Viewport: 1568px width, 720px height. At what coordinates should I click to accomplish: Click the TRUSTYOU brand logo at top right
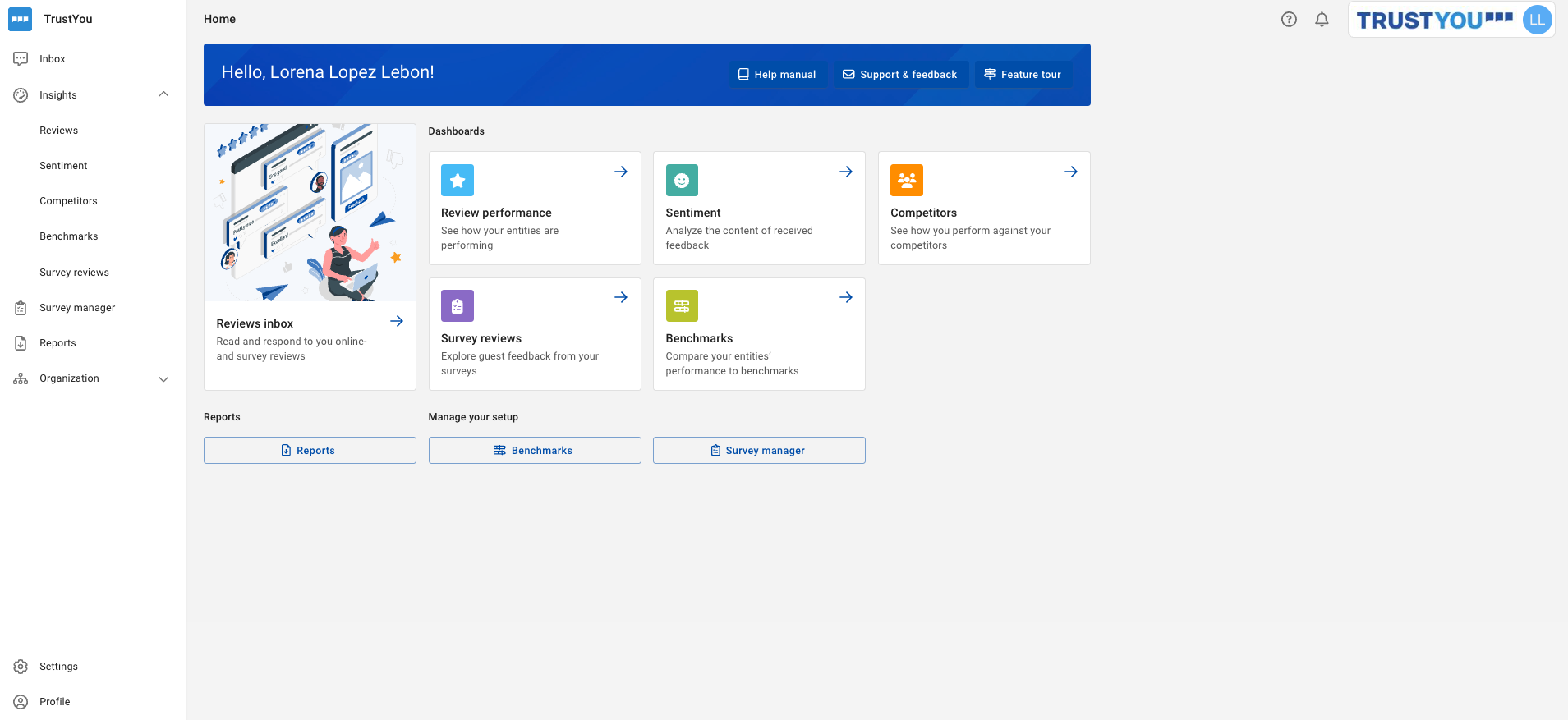tap(1434, 20)
